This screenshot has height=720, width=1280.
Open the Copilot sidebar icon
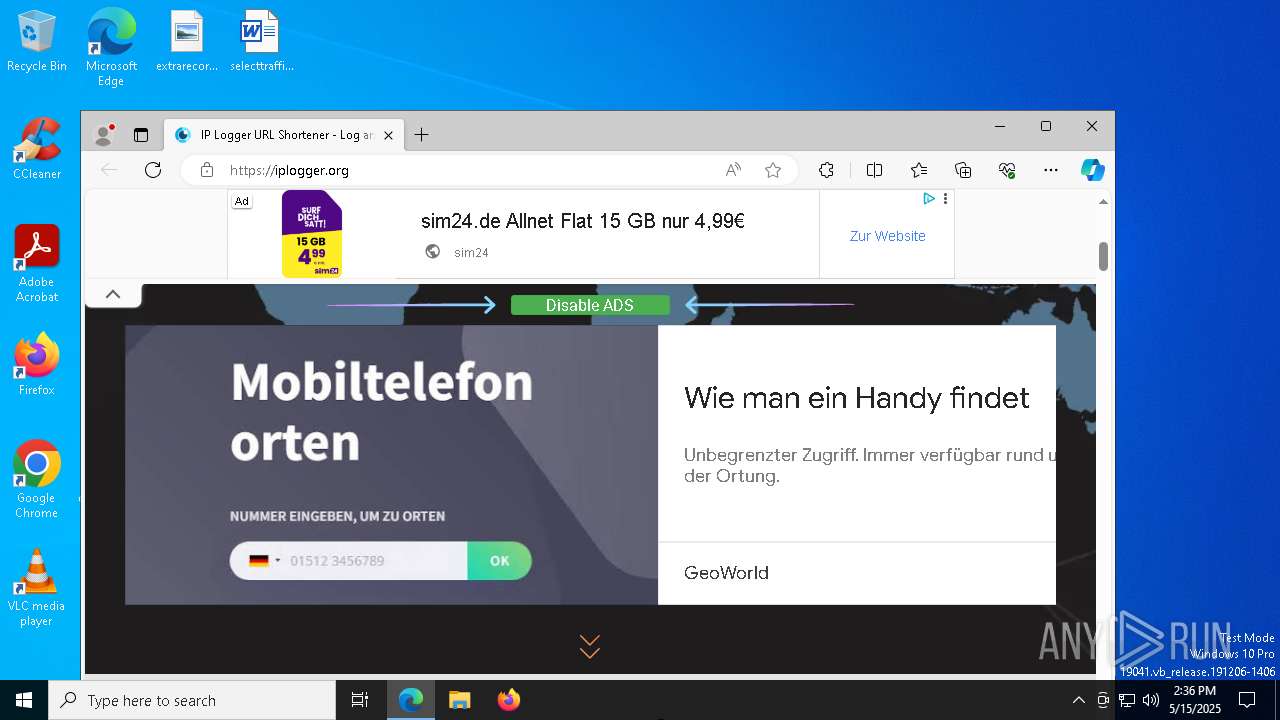tap(1092, 170)
